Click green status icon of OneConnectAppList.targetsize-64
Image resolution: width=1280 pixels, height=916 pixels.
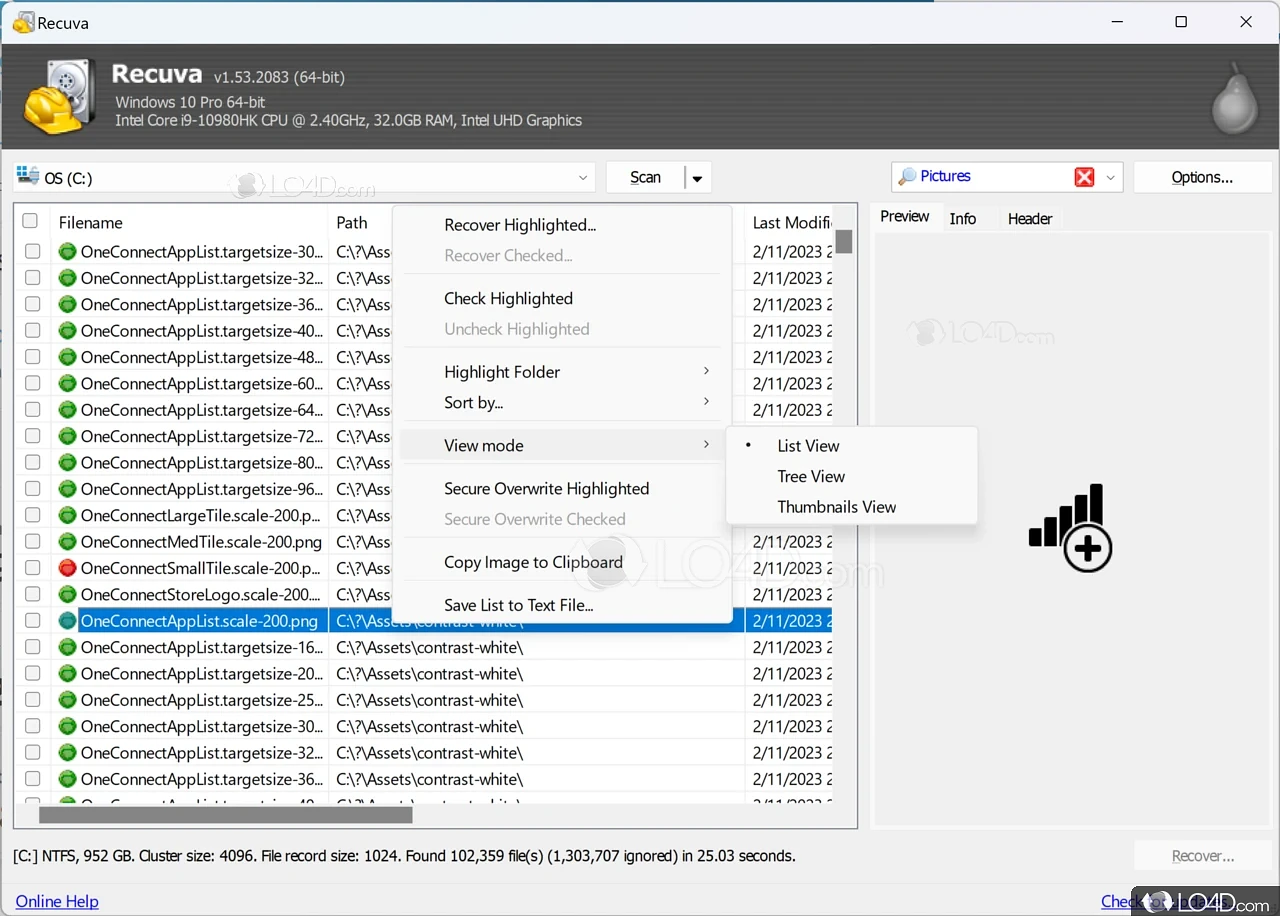(68, 410)
